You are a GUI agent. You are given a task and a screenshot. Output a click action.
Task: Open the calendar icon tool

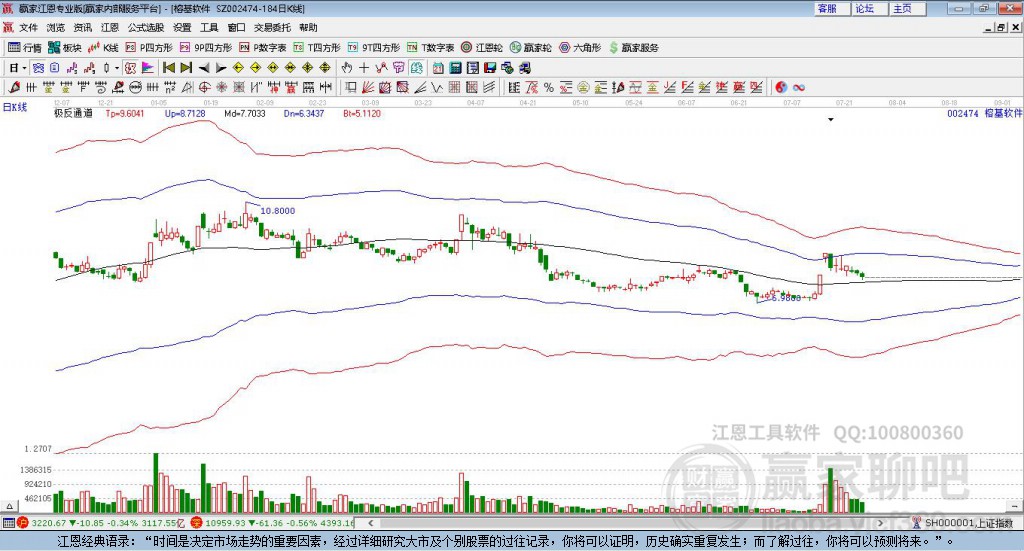point(438,68)
